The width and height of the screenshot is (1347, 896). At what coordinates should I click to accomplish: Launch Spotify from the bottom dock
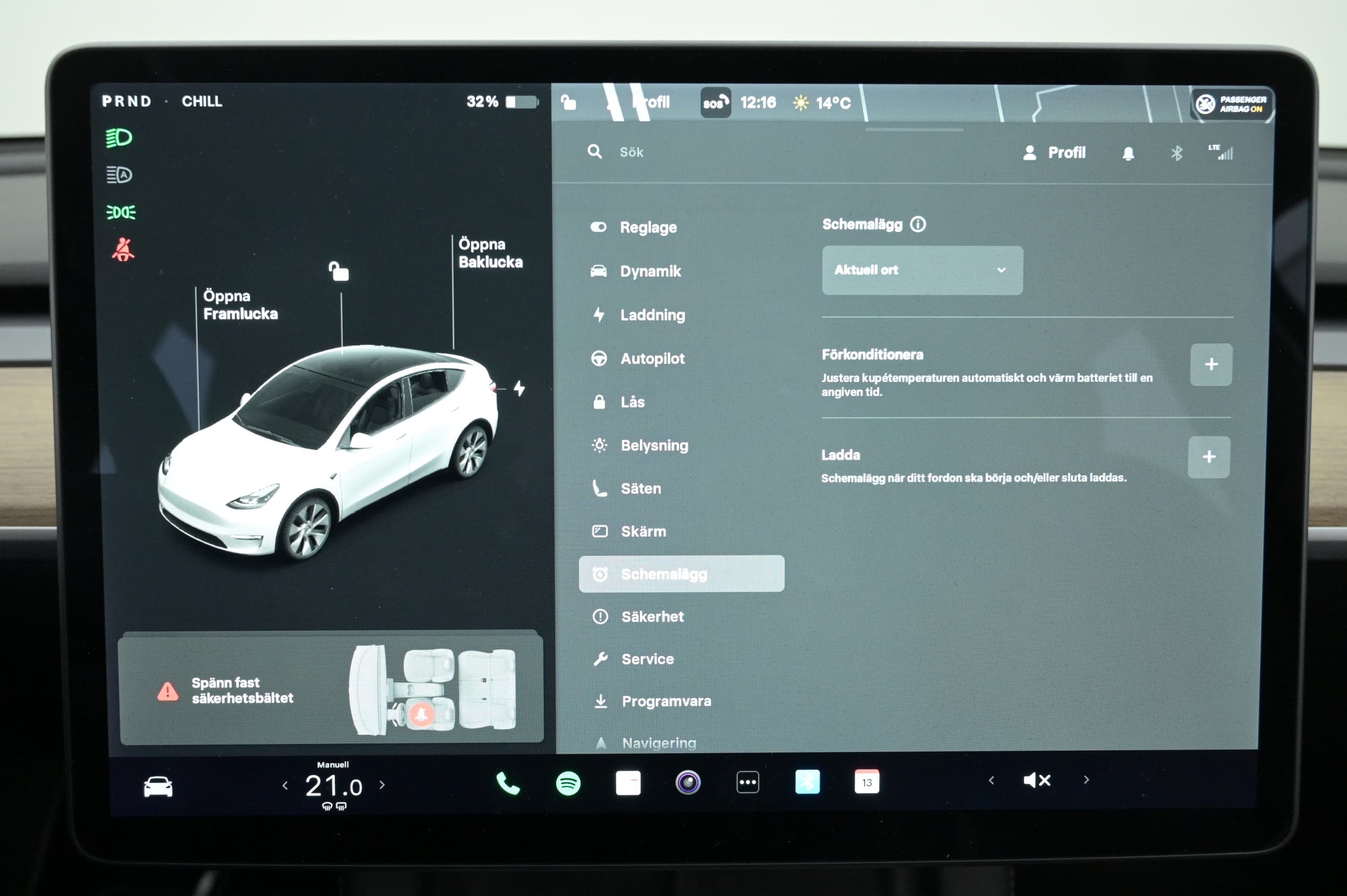coord(568,783)
